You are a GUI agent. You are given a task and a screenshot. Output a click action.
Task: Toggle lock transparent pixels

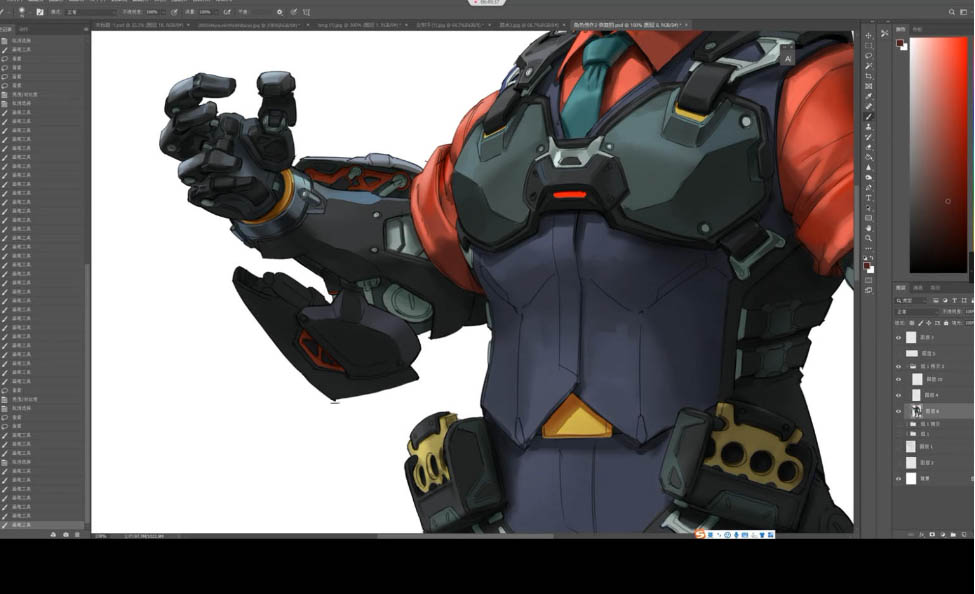(x=912, y=323)
